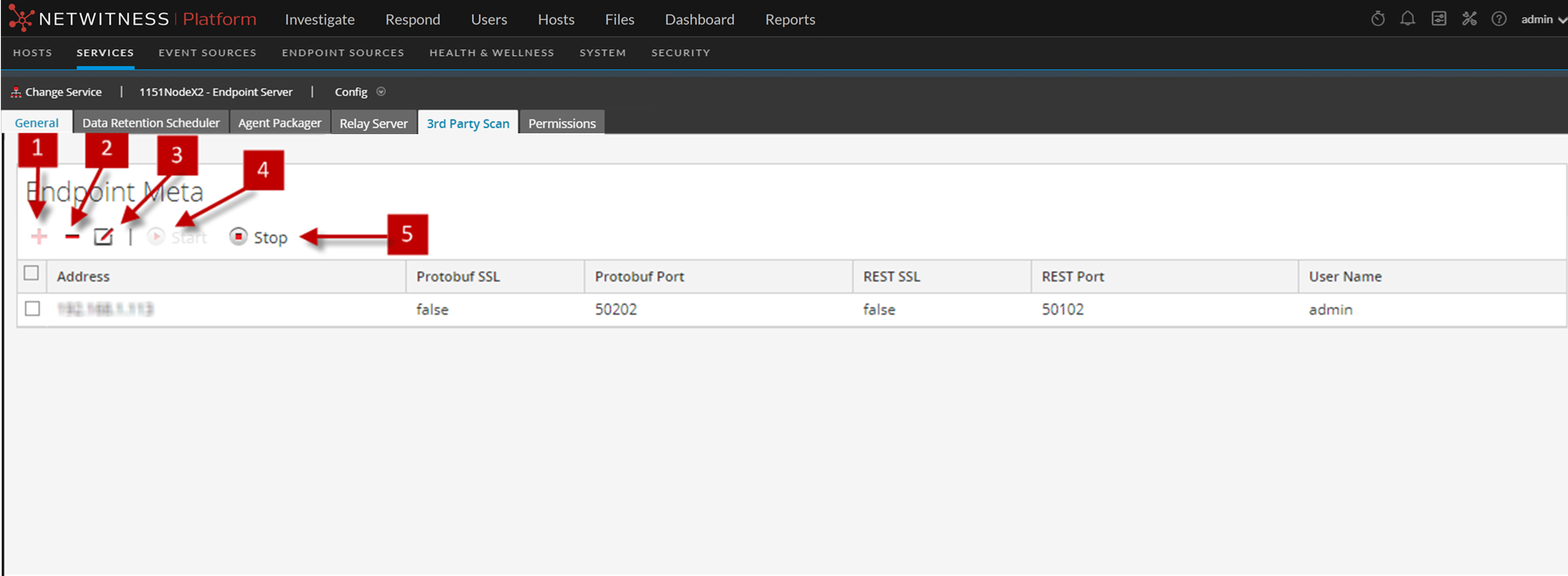Switch to Data Retention Scheduler tab

click(151, 123)
